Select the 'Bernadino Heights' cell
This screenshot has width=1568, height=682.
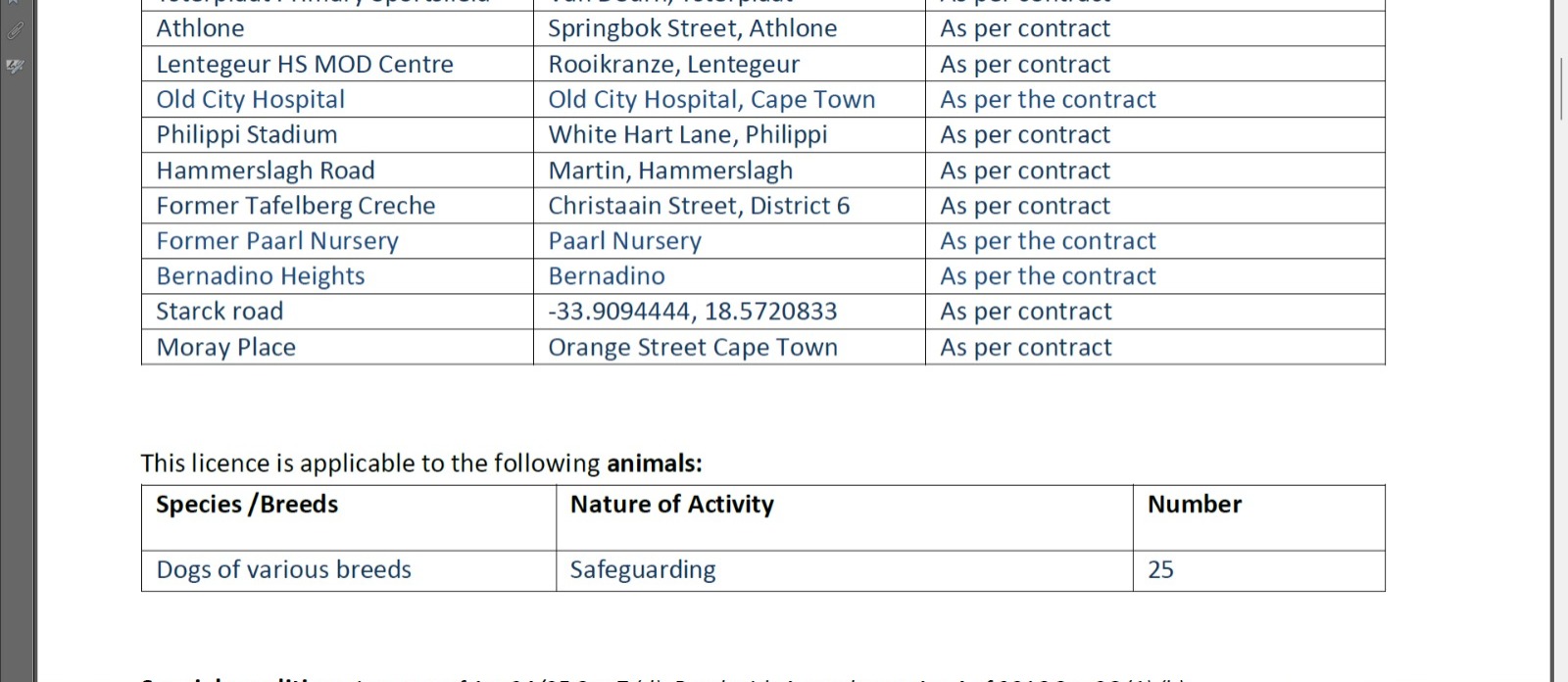click(337, 276)
